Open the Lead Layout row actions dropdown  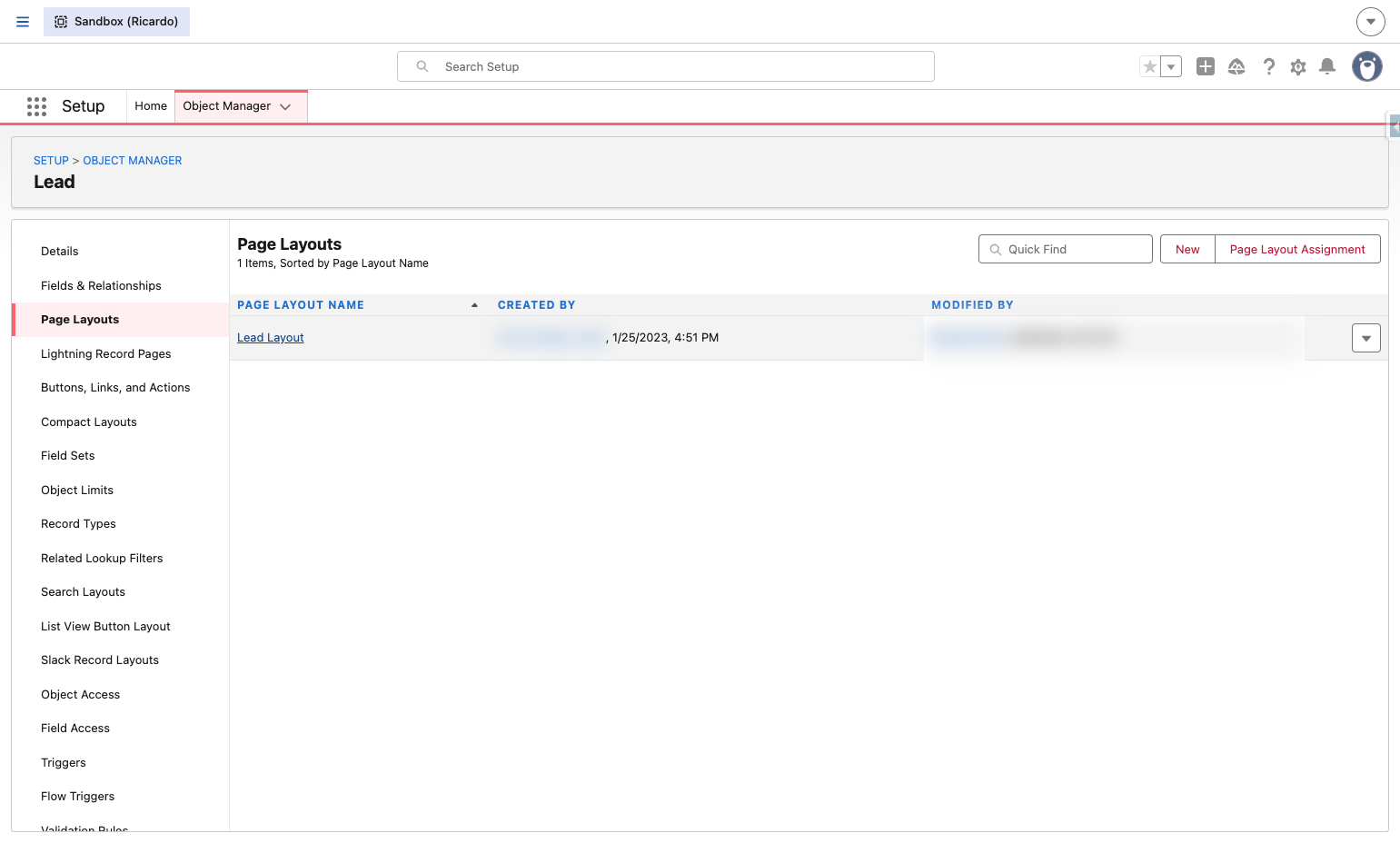click(x=1366, y=338)
